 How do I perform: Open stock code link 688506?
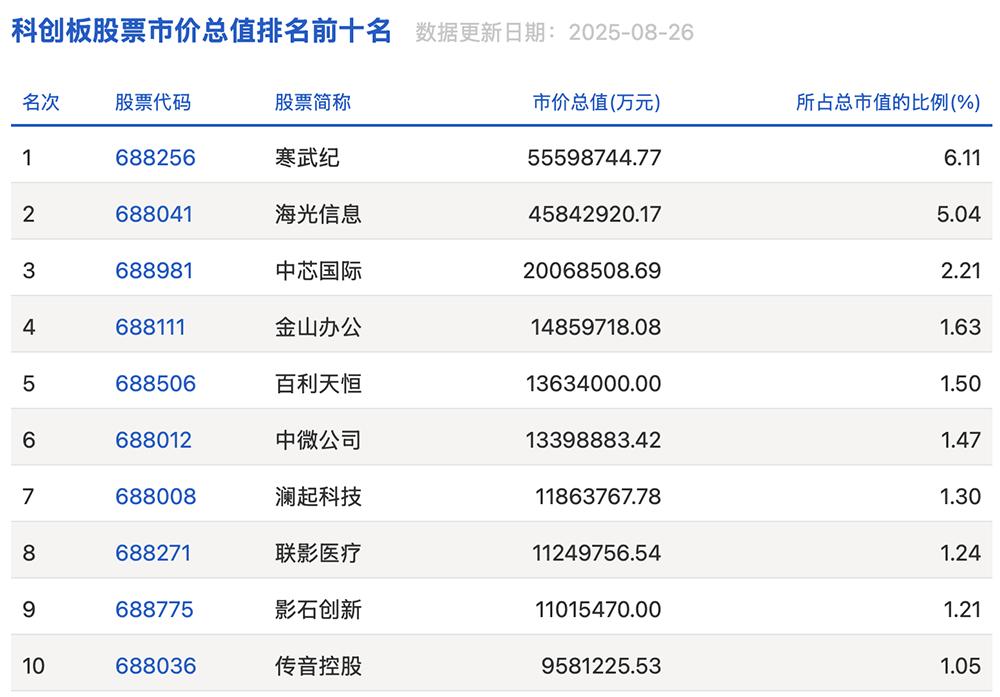pyautogui.click(x=155, y=384)
